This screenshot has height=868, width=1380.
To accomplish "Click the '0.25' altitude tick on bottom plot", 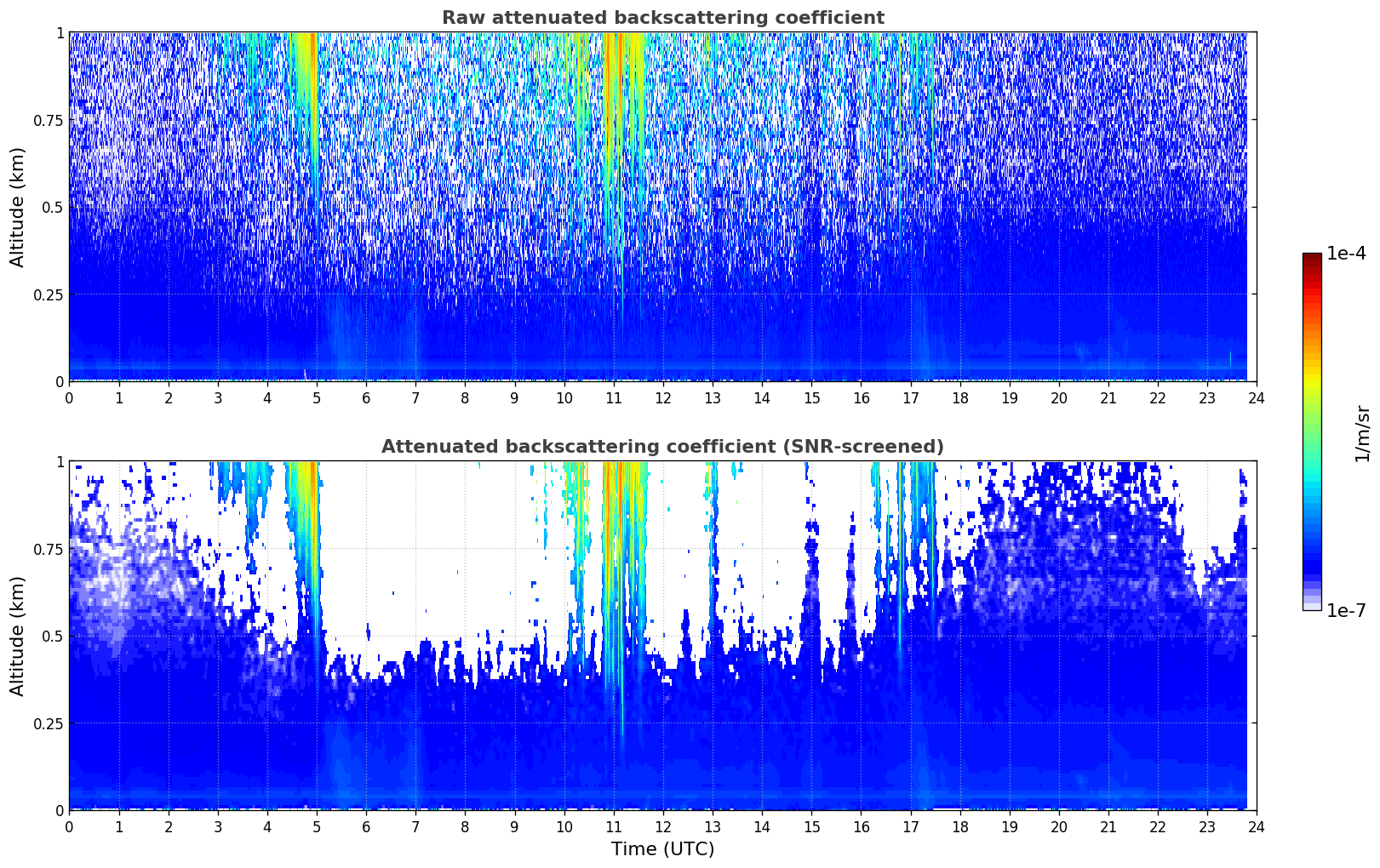I will click(49, 723).
